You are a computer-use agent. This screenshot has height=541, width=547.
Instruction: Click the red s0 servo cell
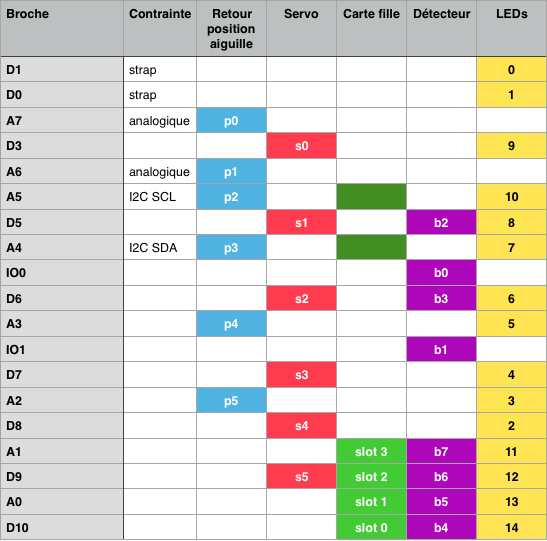tap(301, 146)
